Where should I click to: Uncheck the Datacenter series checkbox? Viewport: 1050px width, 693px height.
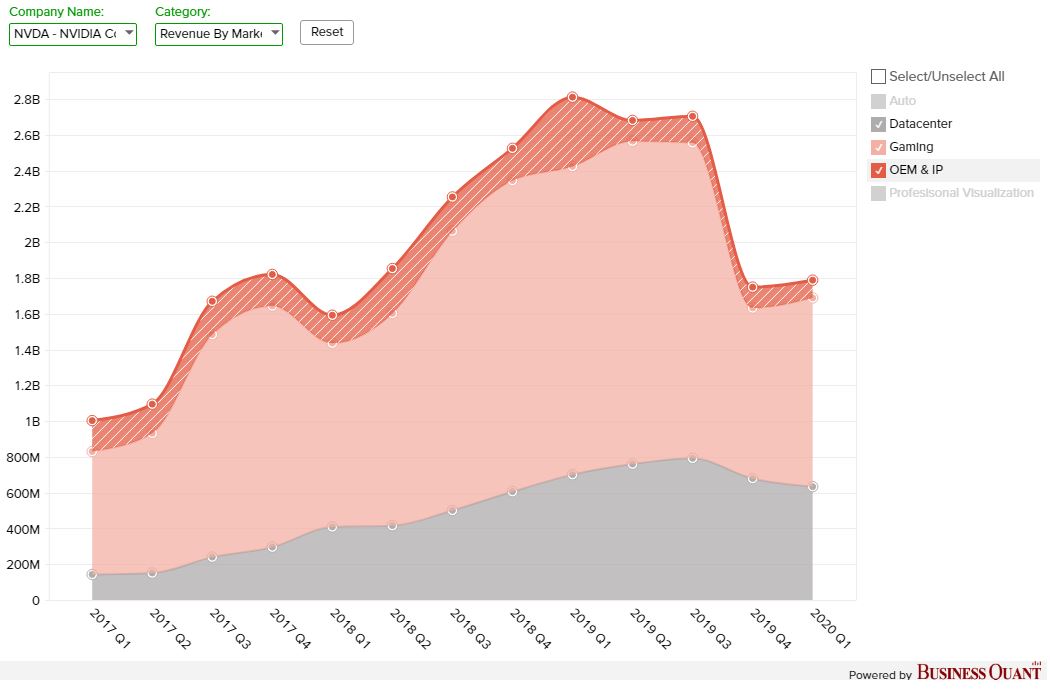878,124
